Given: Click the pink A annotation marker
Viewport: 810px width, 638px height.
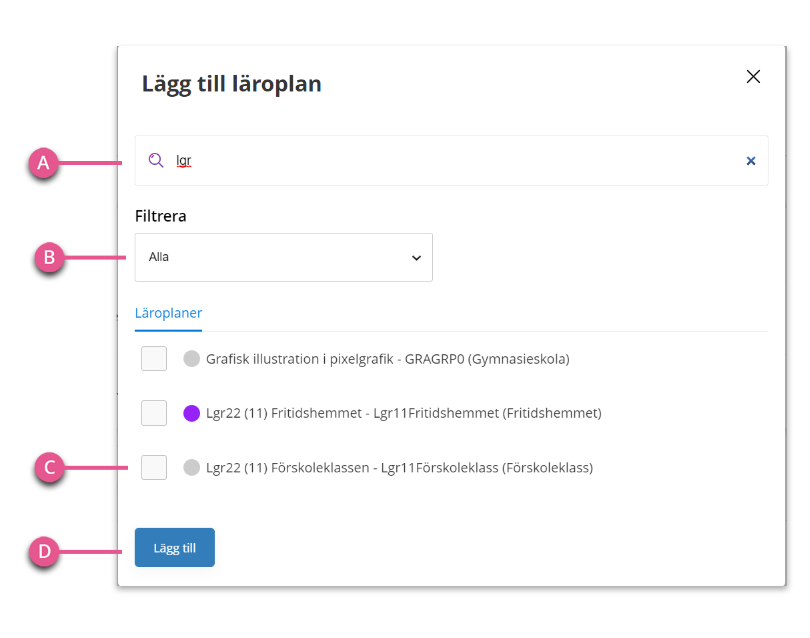Looking at the screenshot, I should [43, 163].
